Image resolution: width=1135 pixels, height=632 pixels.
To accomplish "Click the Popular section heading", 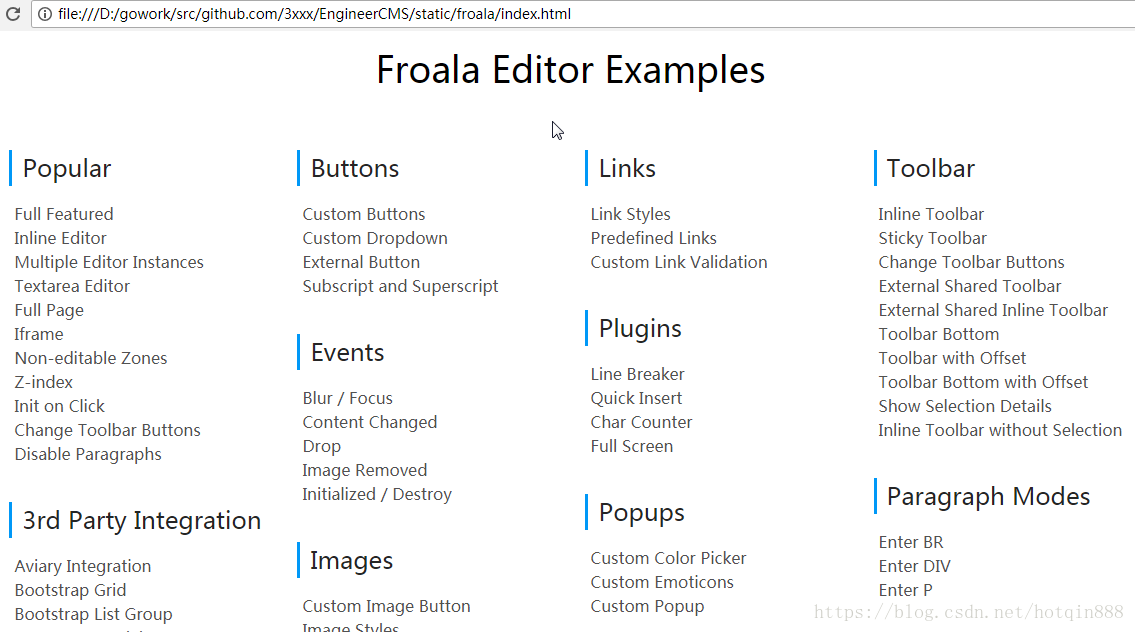I will click(67, 169).
